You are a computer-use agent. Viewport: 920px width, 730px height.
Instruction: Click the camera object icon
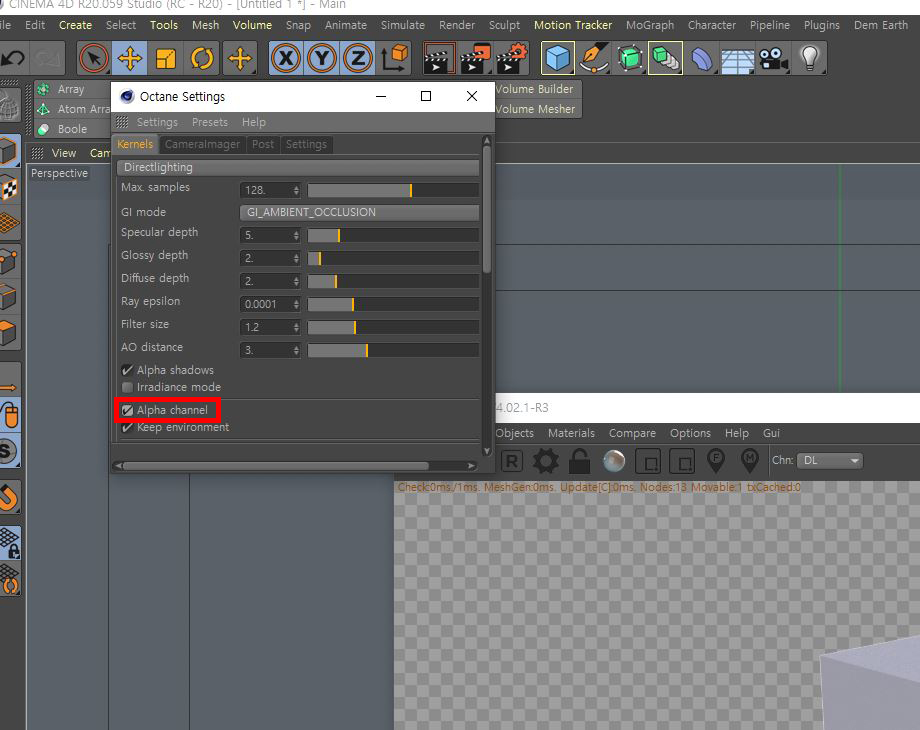point(773,59)
